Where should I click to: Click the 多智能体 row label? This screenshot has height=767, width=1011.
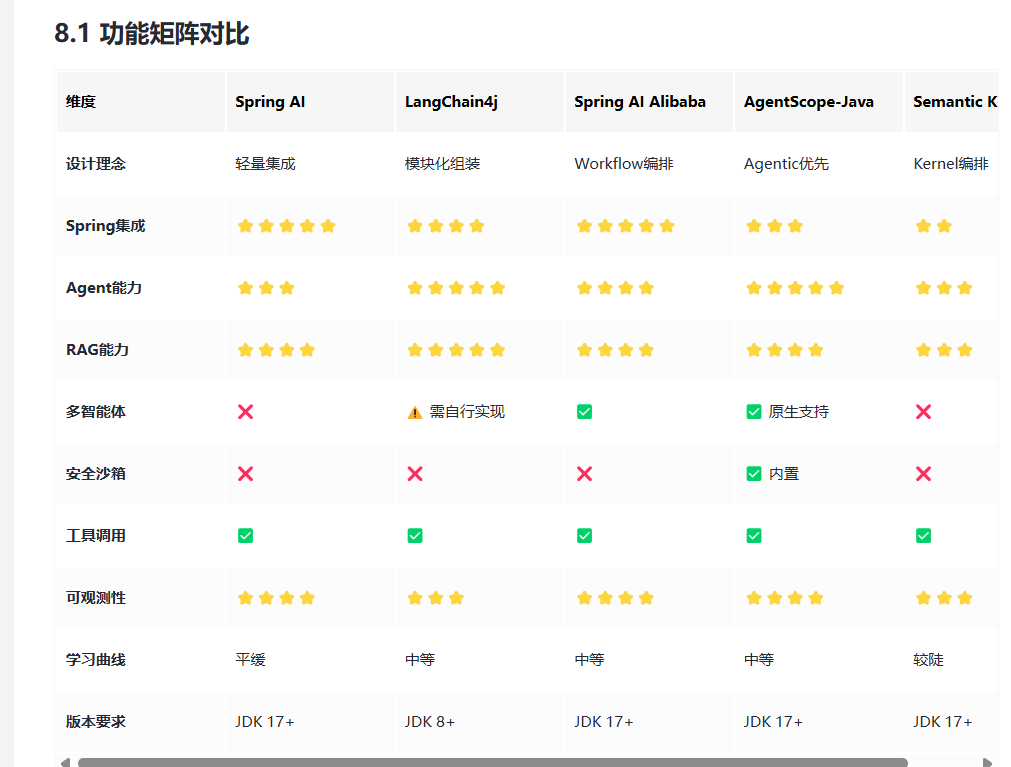click(x=95, y=412)
